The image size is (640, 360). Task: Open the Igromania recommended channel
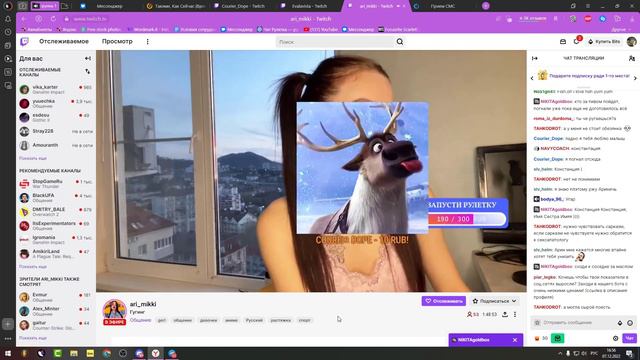tap(56, 240)
